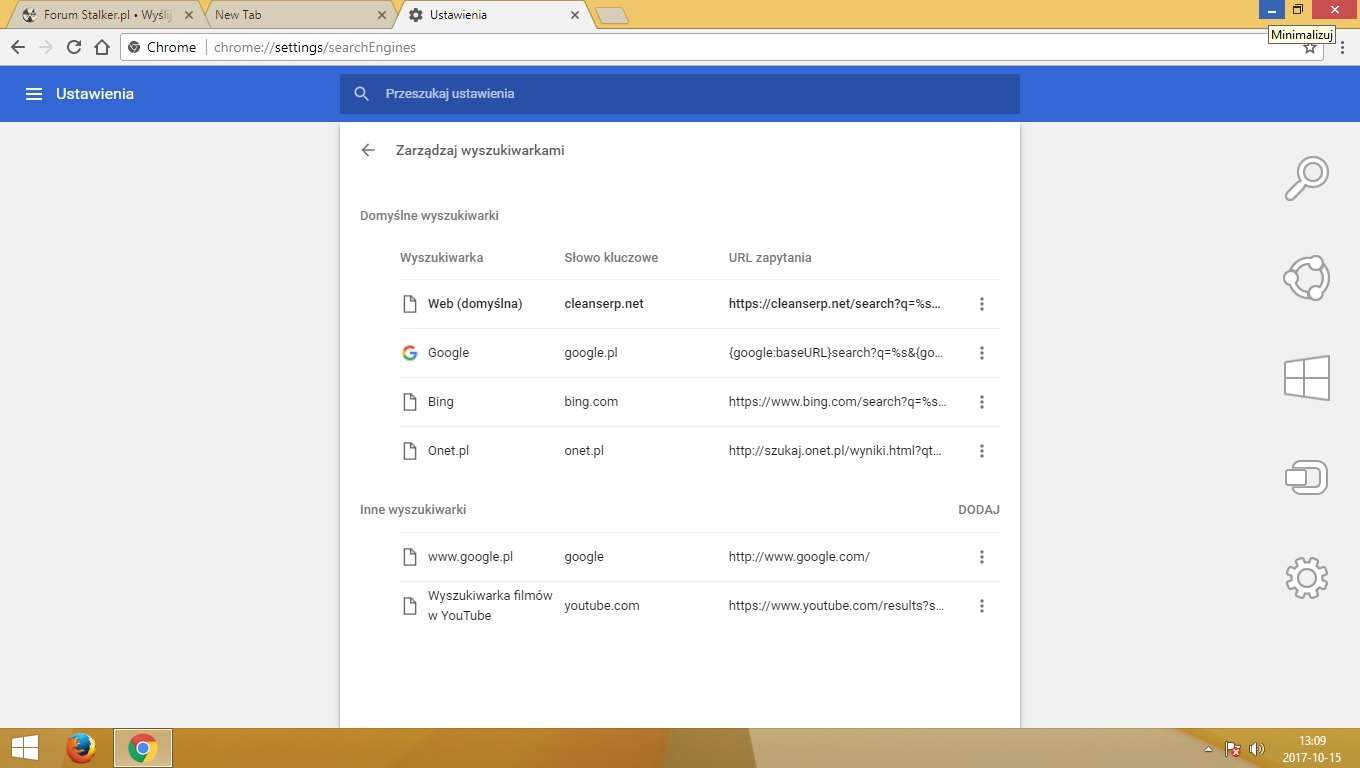
Task: Return from Zarządzaj wyszukiwarkami using back arrow
Action: 368,150
